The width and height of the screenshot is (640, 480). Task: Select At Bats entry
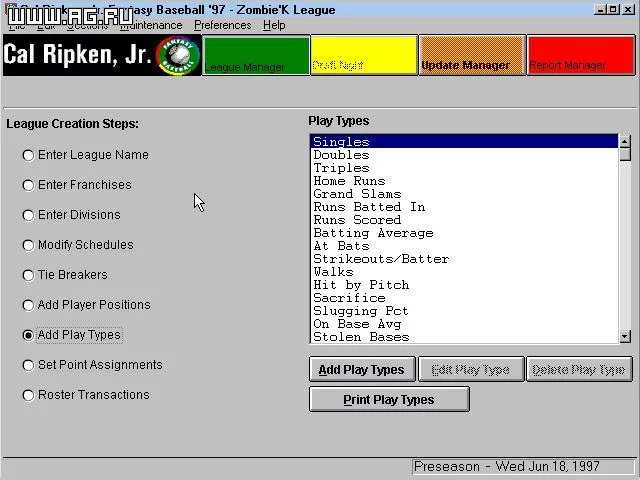(464, 246)
